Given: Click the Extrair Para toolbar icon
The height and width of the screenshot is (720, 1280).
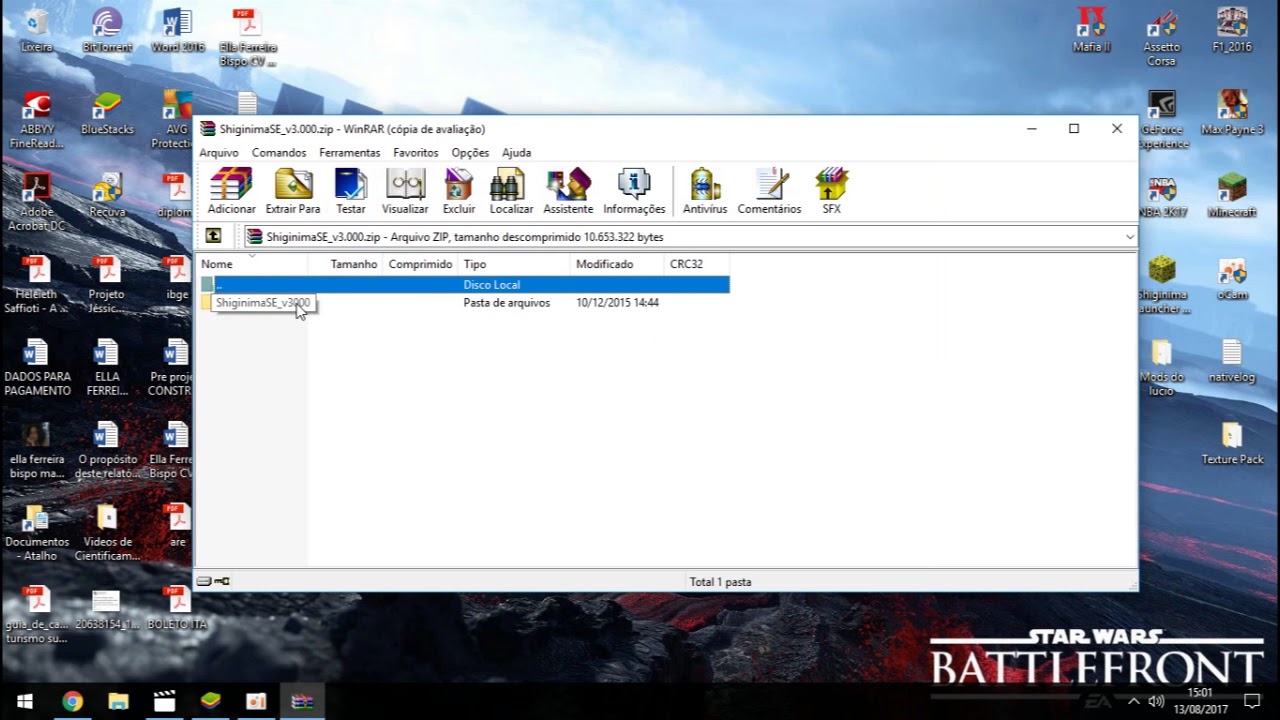Looking at the screenshot, I should [293, 191].
